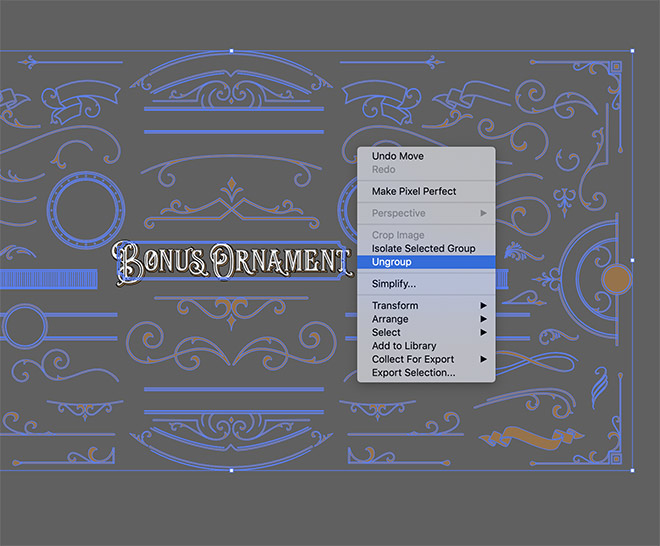Click the bottom-center selection handle
Image resolution: width=660 pixels, height=546 pixels.
point(232,470)
